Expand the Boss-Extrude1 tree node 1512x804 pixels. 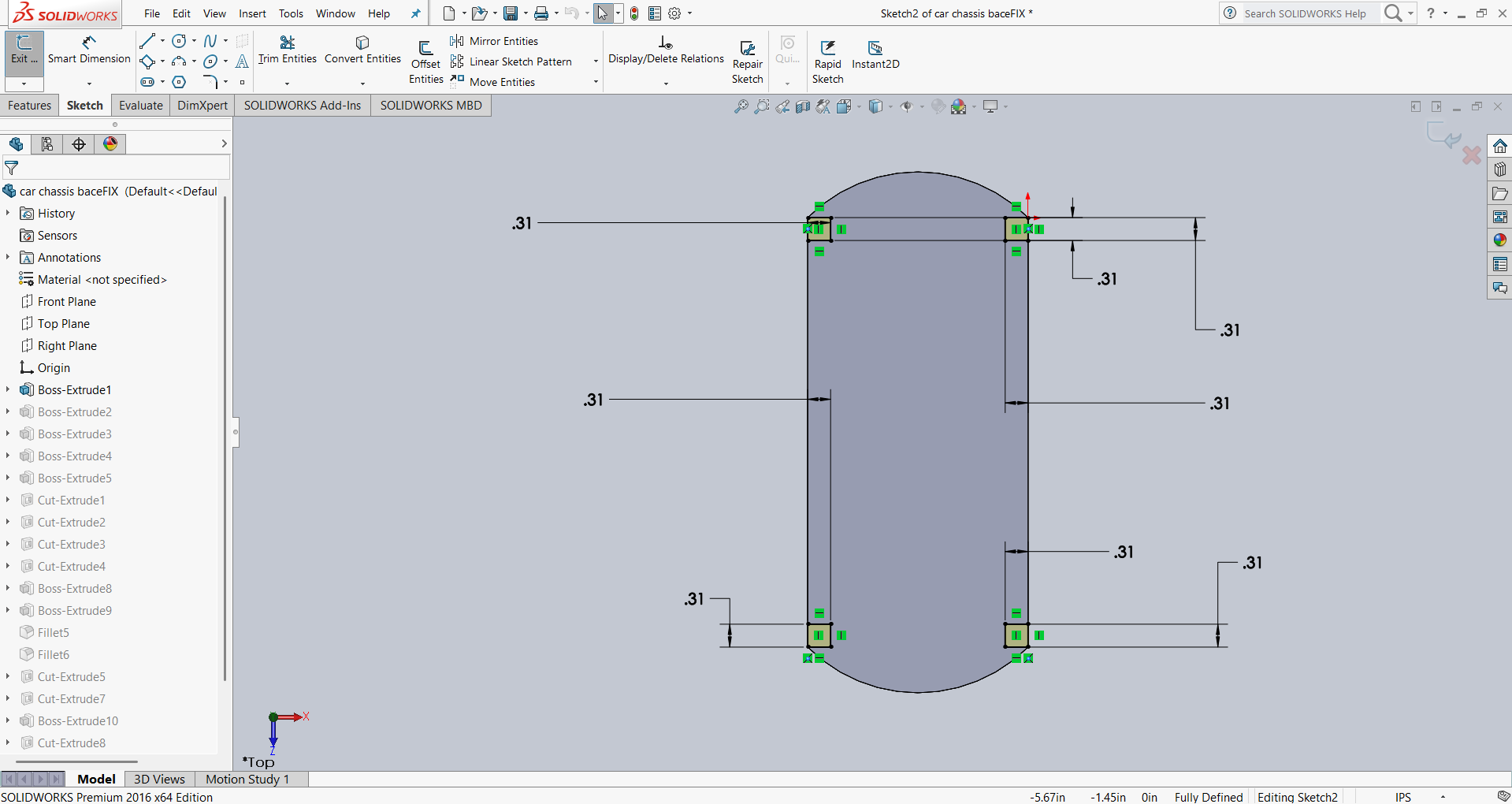point(8,389)
